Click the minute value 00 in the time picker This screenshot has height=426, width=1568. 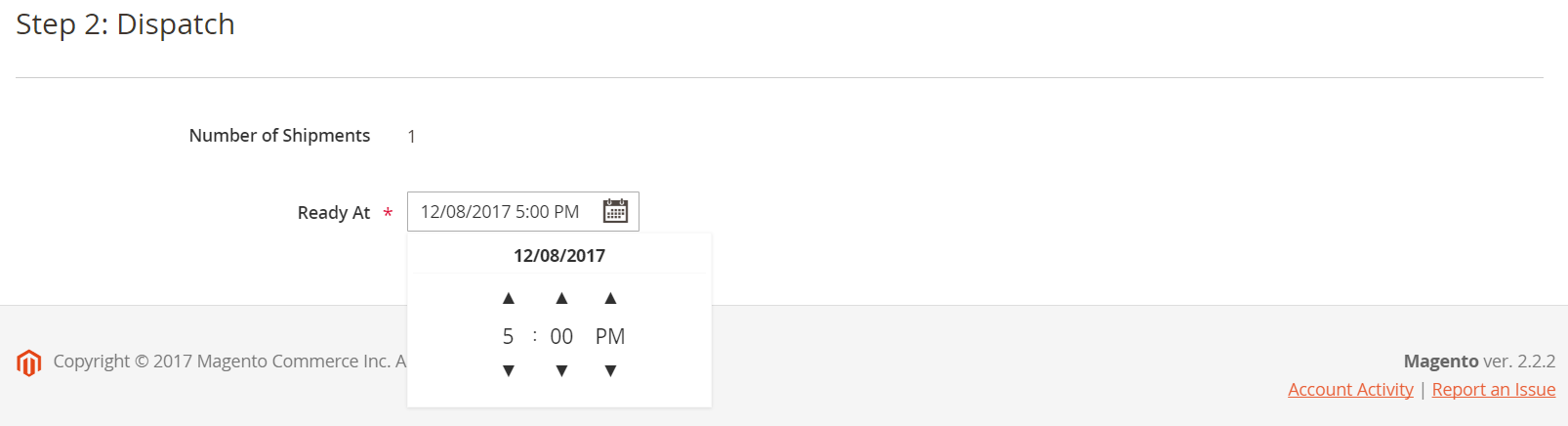[x=561, y=336]
